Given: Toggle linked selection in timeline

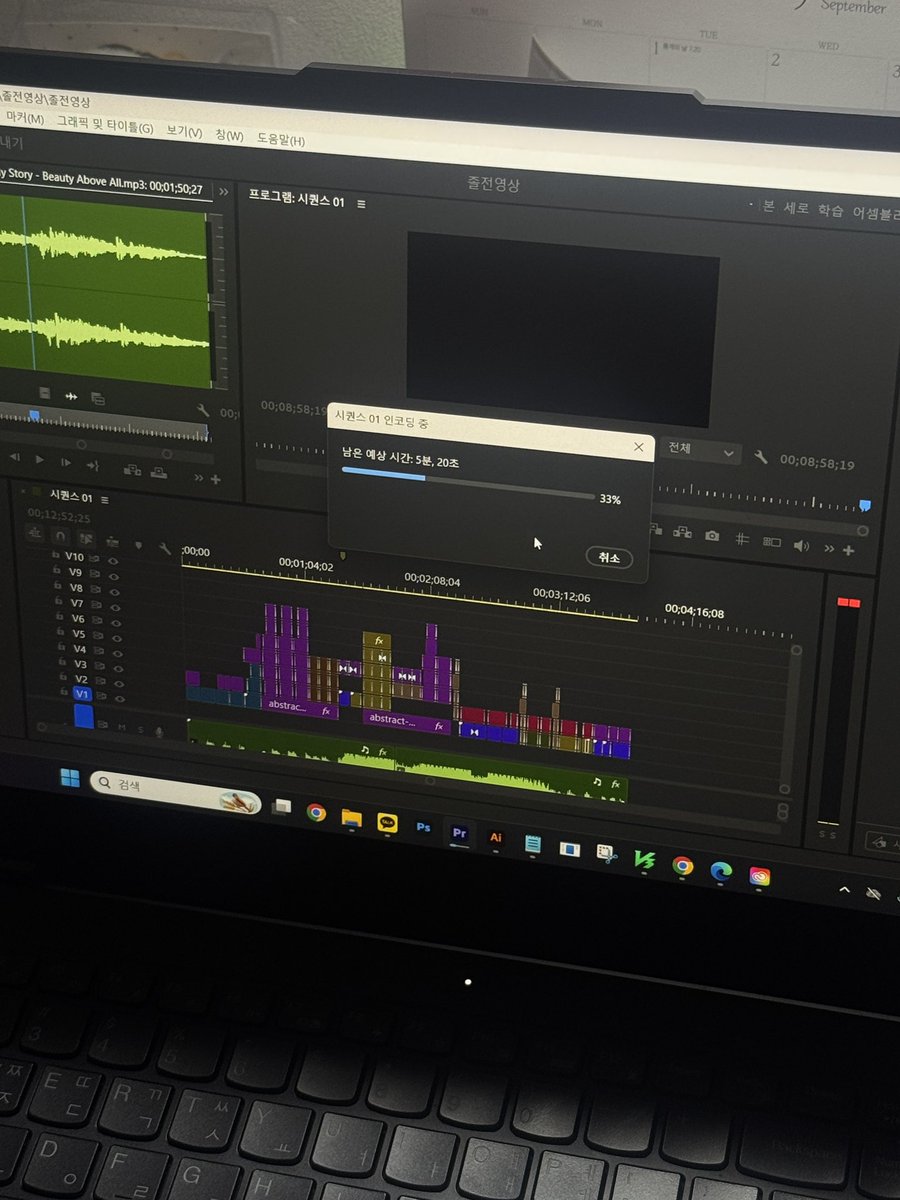Looking at the screenshot, I should point(85,539).
